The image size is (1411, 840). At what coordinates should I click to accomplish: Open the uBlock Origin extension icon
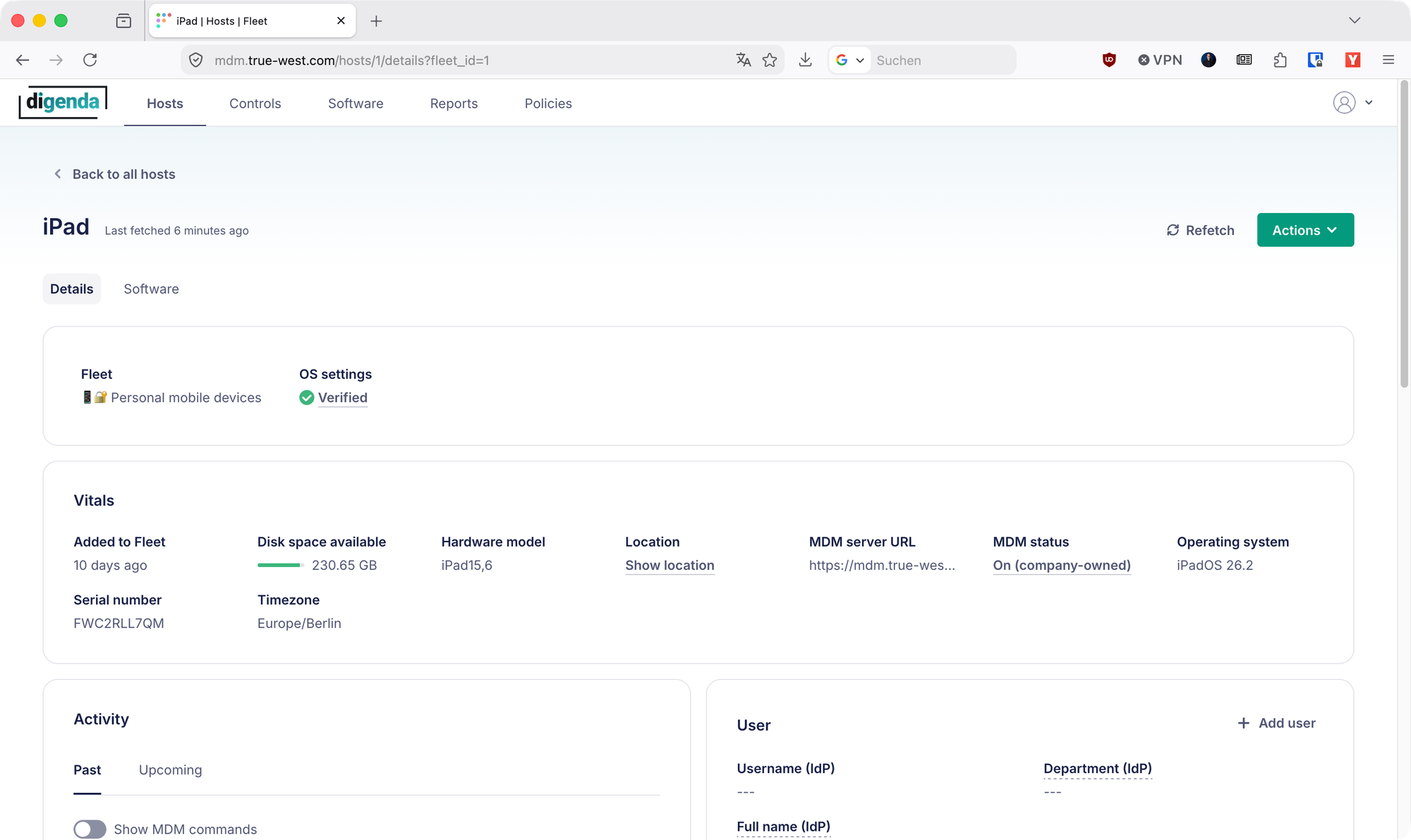[1109, 60]
